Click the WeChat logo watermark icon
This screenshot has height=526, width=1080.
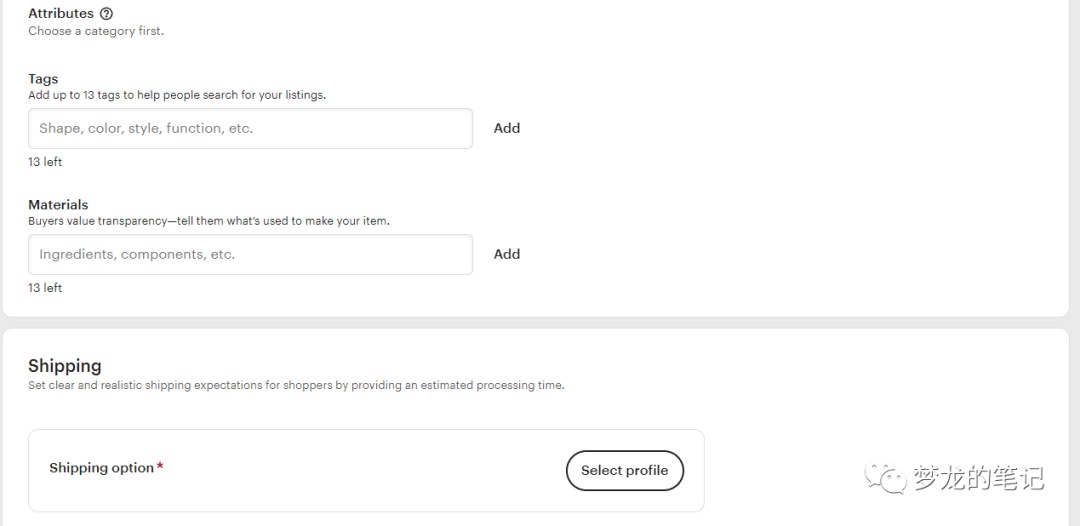886,478
